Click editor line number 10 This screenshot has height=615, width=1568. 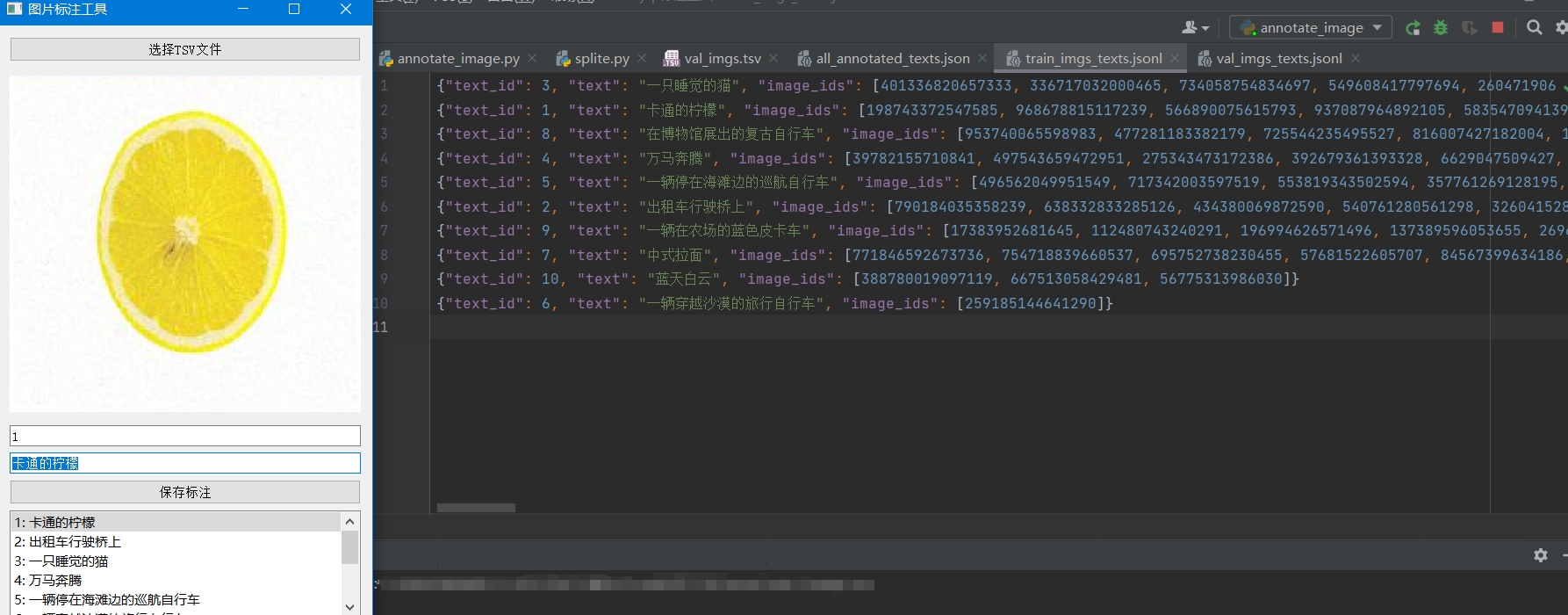(x=380, y=303)
